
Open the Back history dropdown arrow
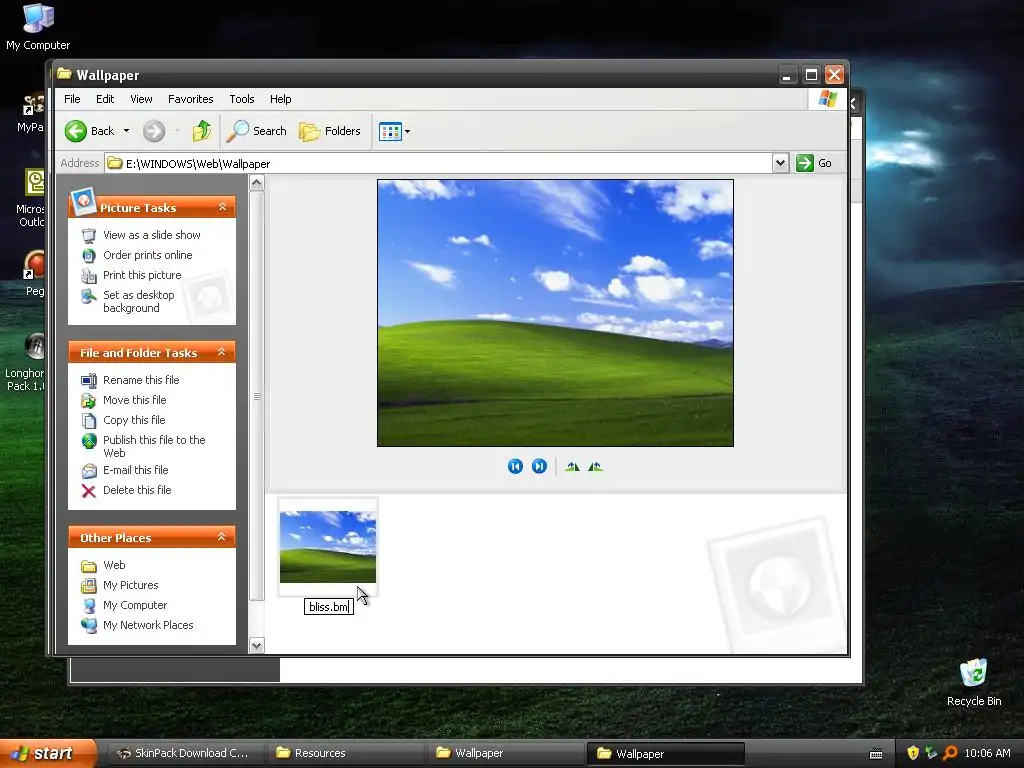click(126, 131)
